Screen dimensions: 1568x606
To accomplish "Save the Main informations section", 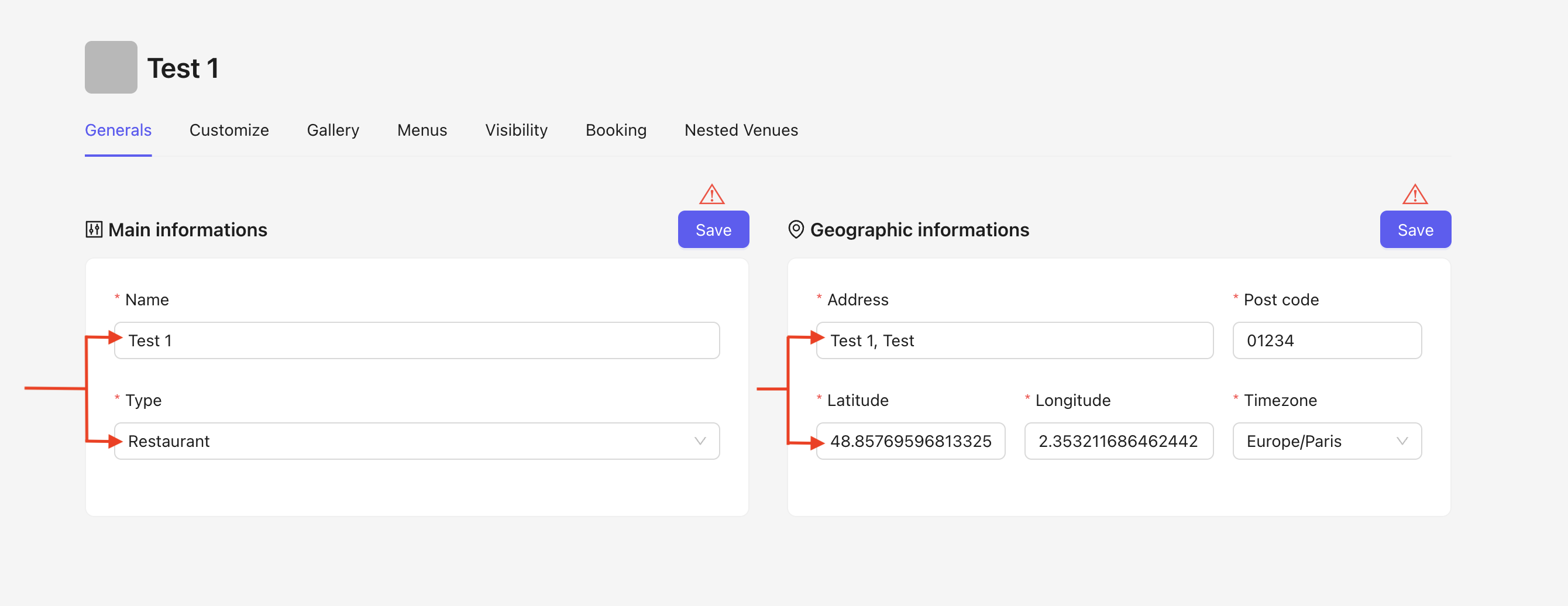I will (x=713, y=230).
